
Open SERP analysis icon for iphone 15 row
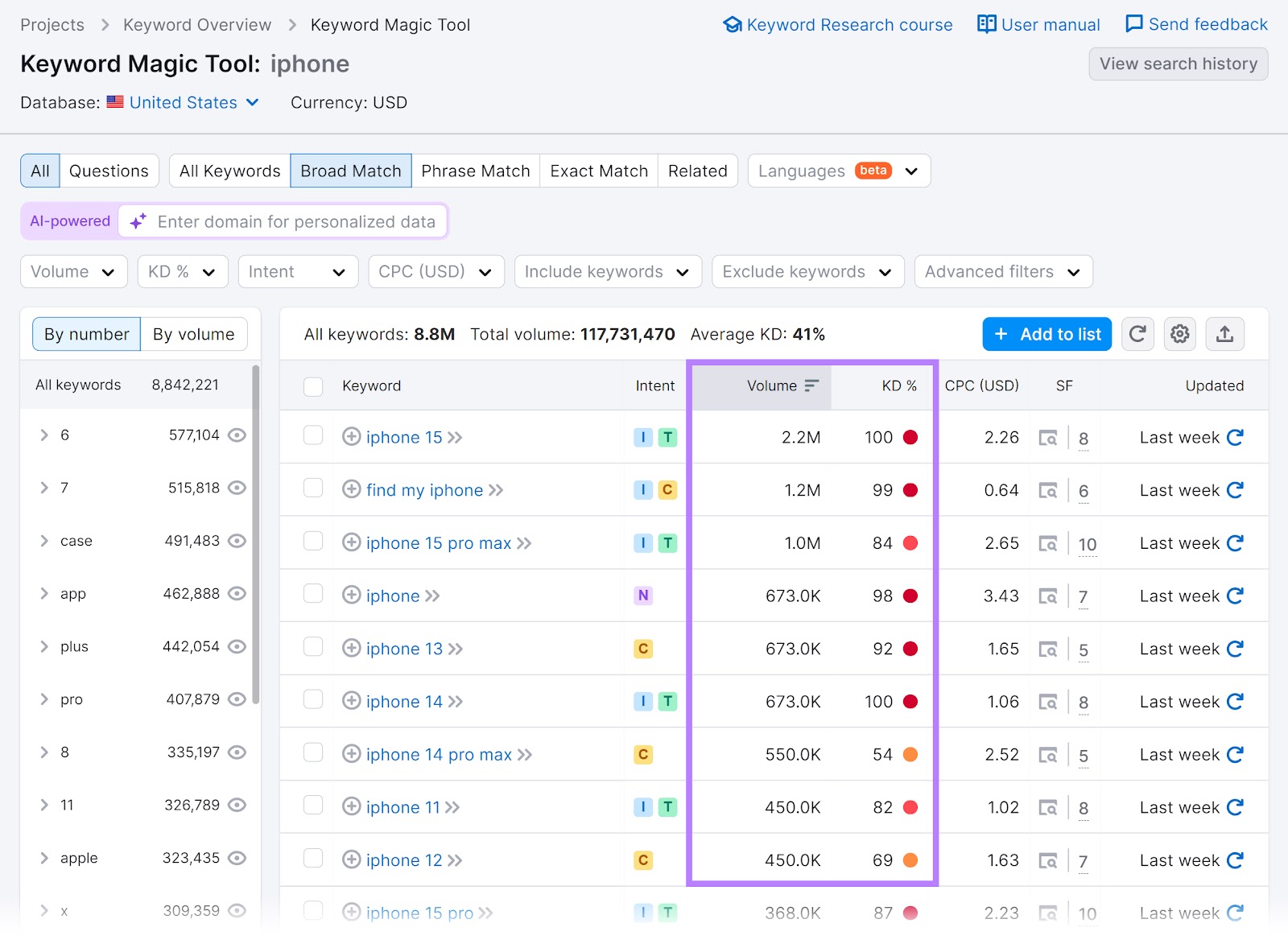click(x=1048, y=437)
